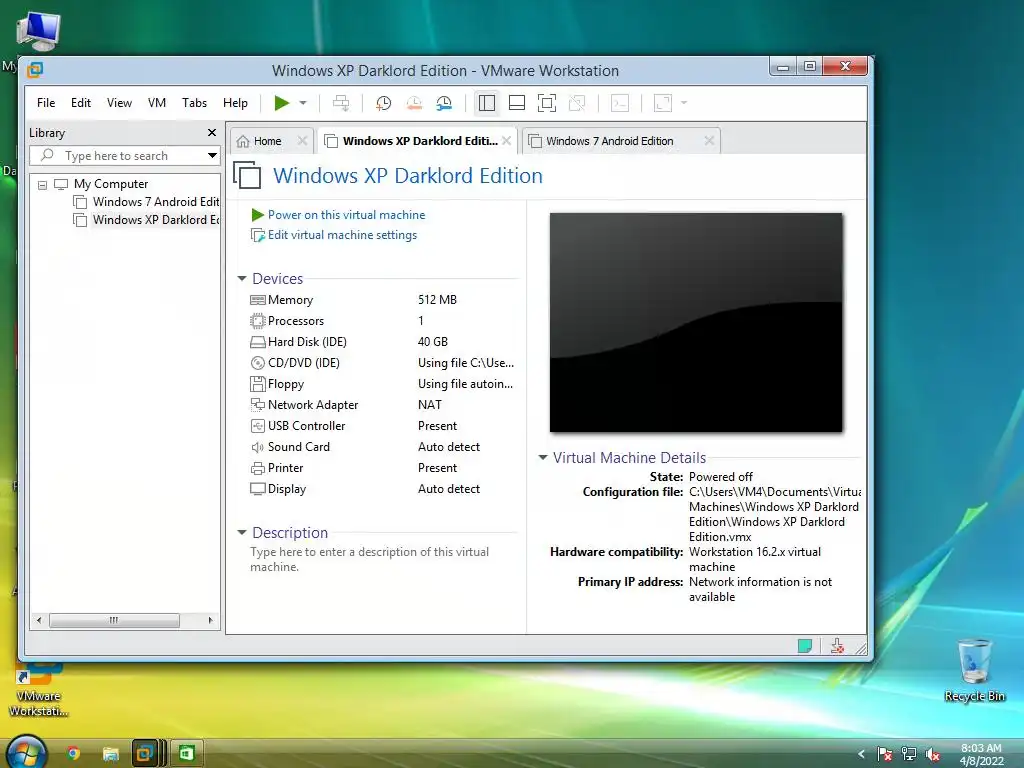Viewport: 1024px width, 768px height.
Task: Click the Display device entry
Action: pyautogui.click(x=287, y=488)
